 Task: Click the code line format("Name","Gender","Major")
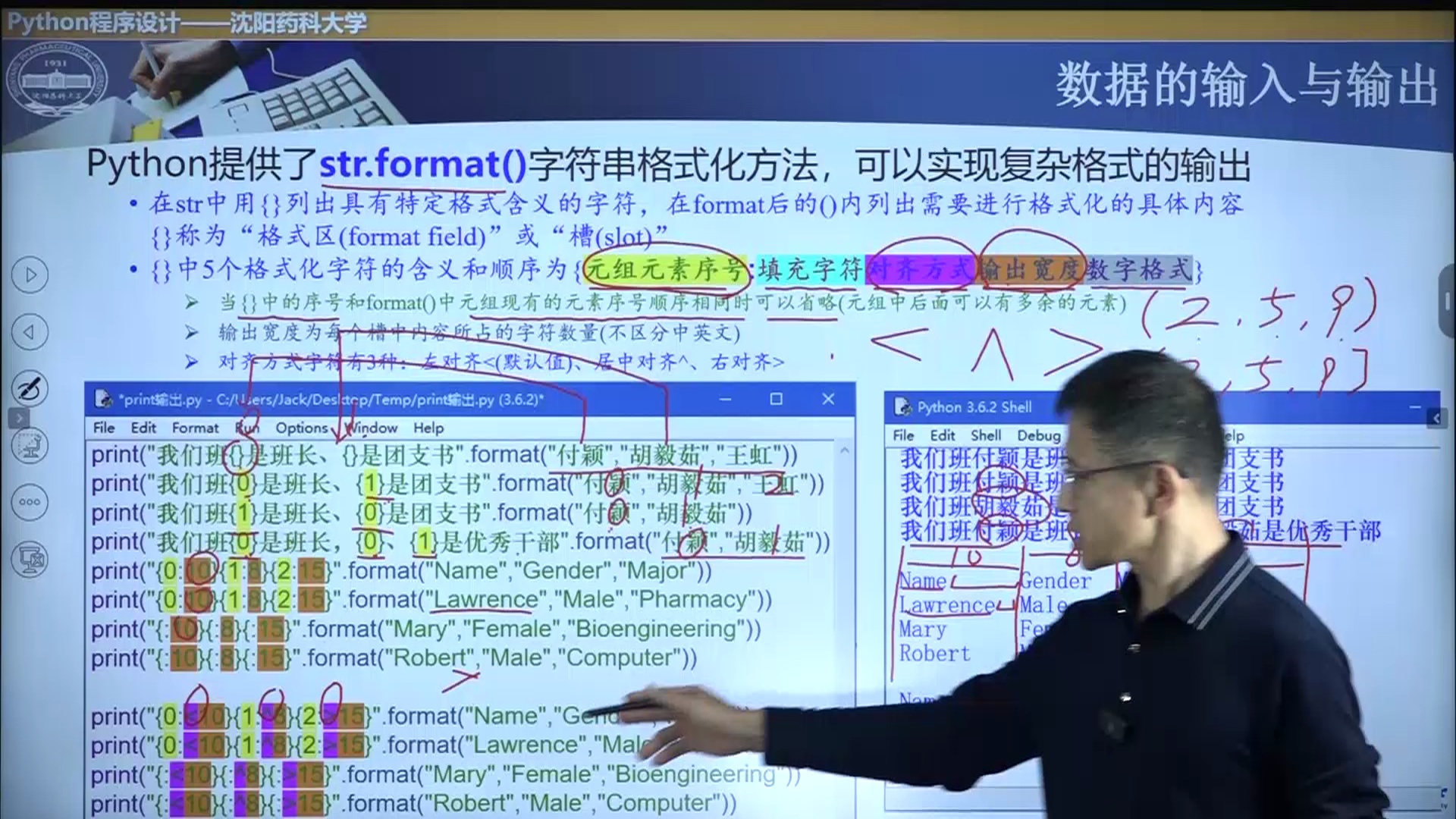(401, 571)
